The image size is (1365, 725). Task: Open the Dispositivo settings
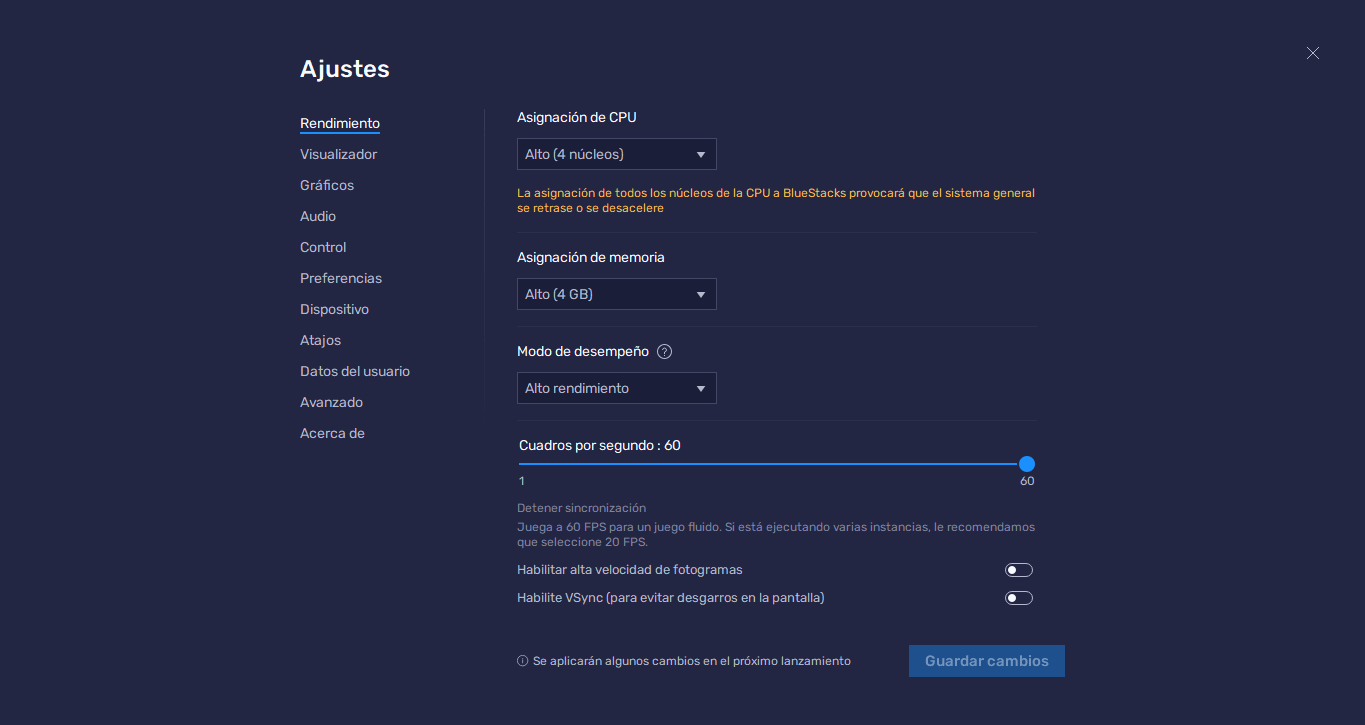coord(334,309)
